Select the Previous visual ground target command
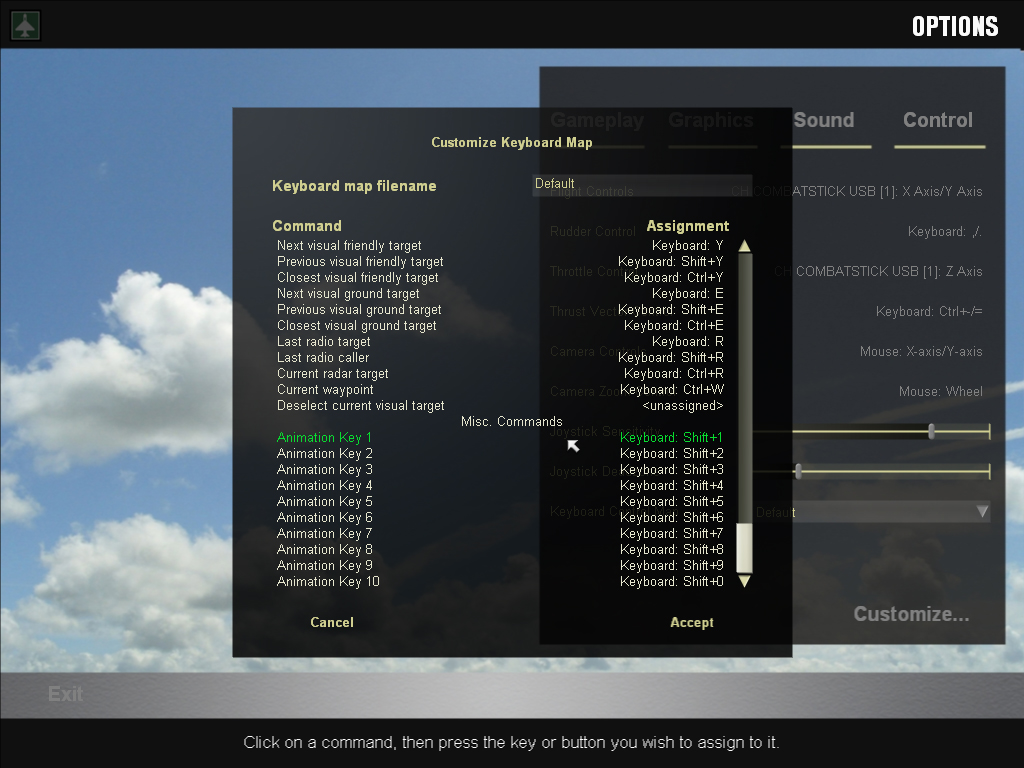This screenshot has width=1024, height=768. tap(359, 310)
